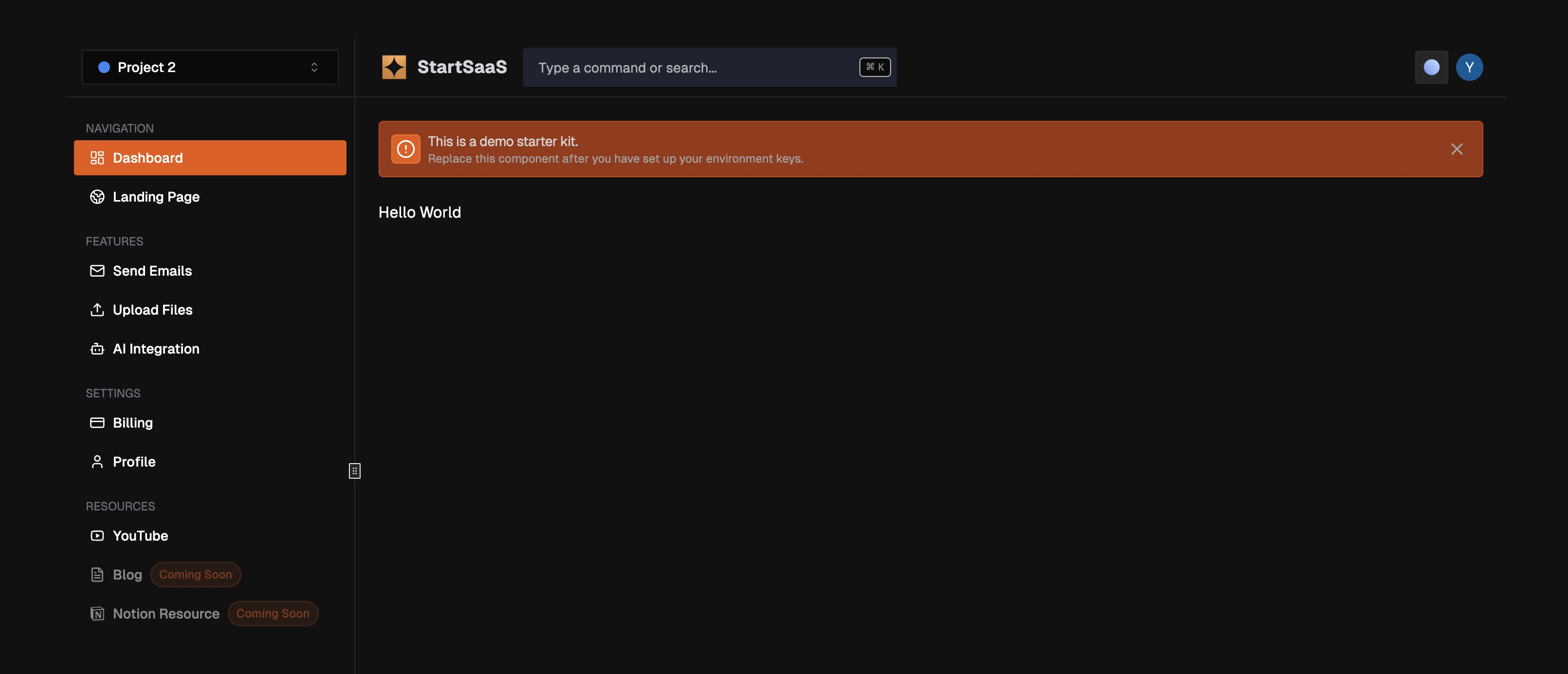Viewport: 1568px width, 674px height.
Task: Click the YouTube play icon
Action: [97, 536]
